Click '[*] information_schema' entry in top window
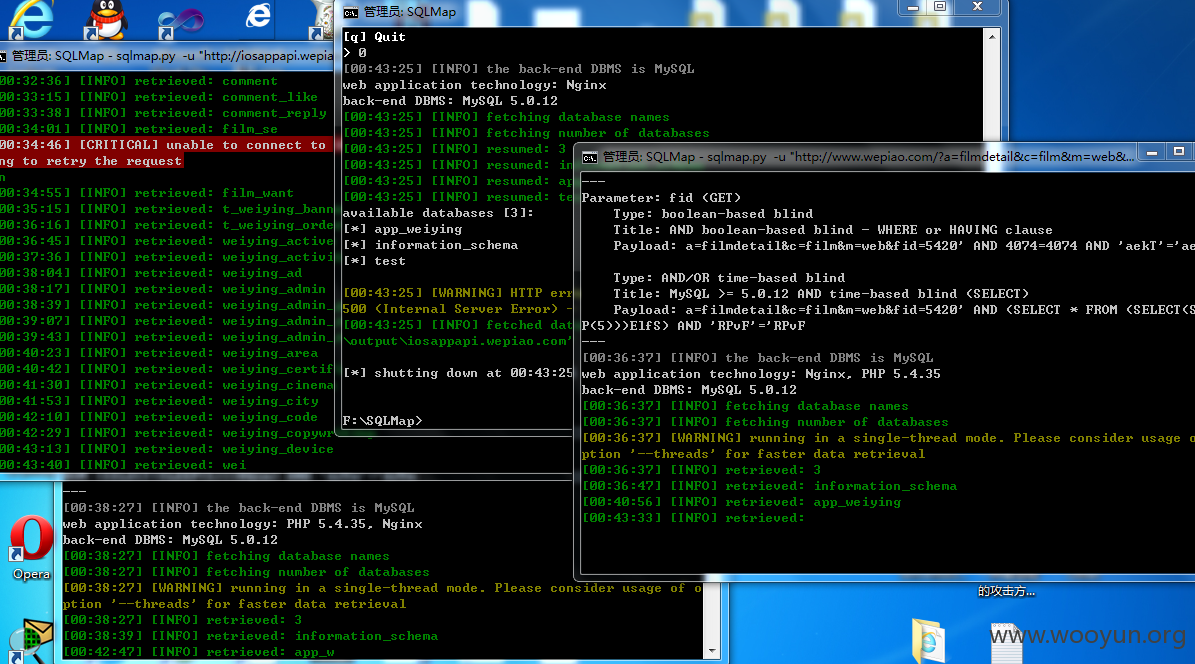Image resolution: width=1195 pixels, height=664 pixels. pos(431,245)
